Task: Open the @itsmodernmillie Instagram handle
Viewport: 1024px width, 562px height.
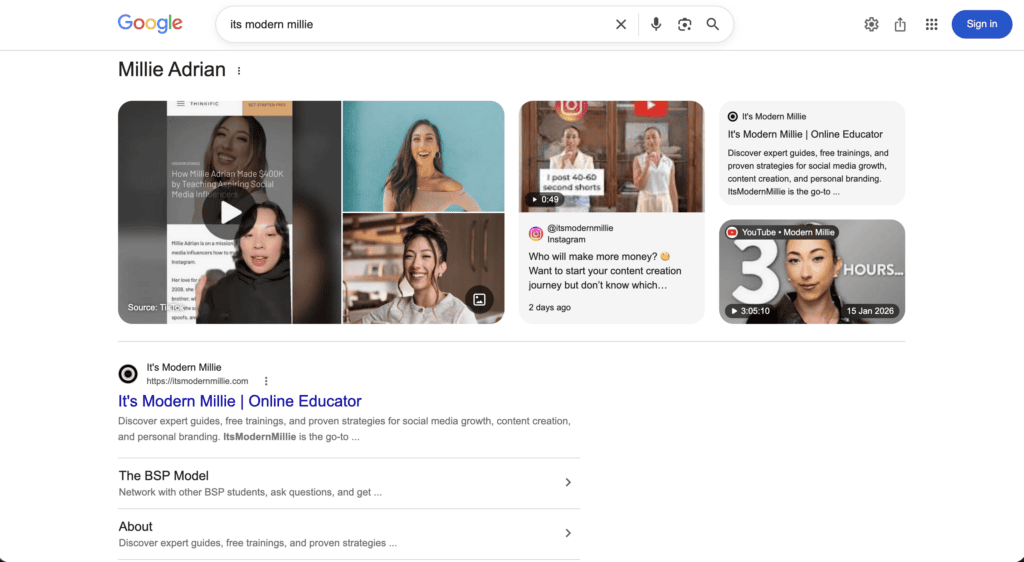Action: pyautogui.click(x=580, y=228)
